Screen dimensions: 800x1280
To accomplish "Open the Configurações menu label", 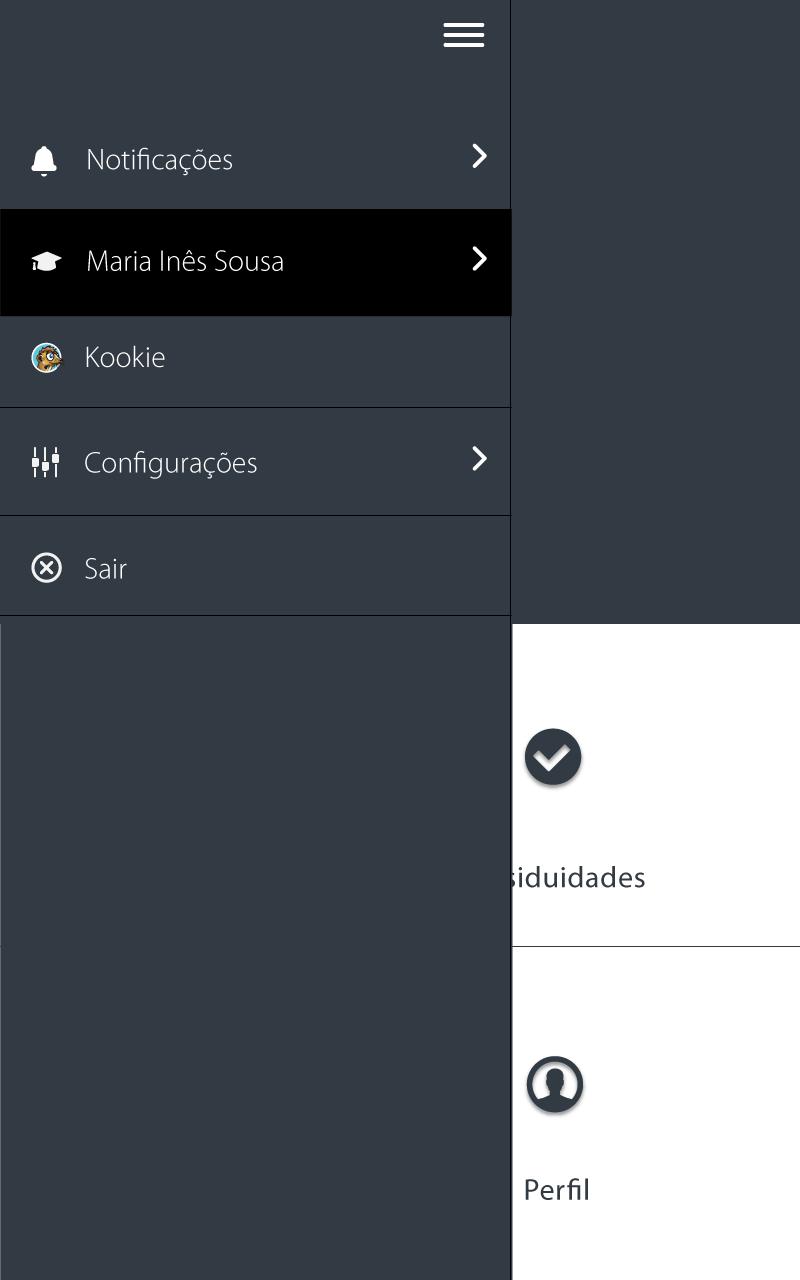I will pos(171,463).
